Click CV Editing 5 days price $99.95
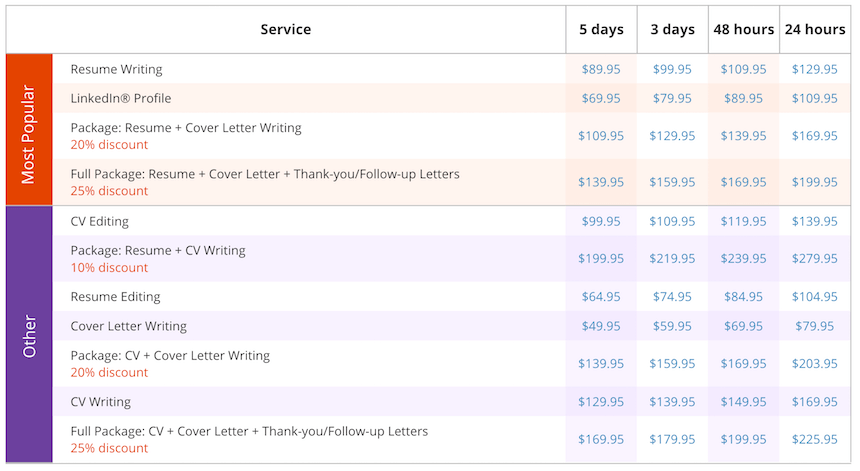 601,221
